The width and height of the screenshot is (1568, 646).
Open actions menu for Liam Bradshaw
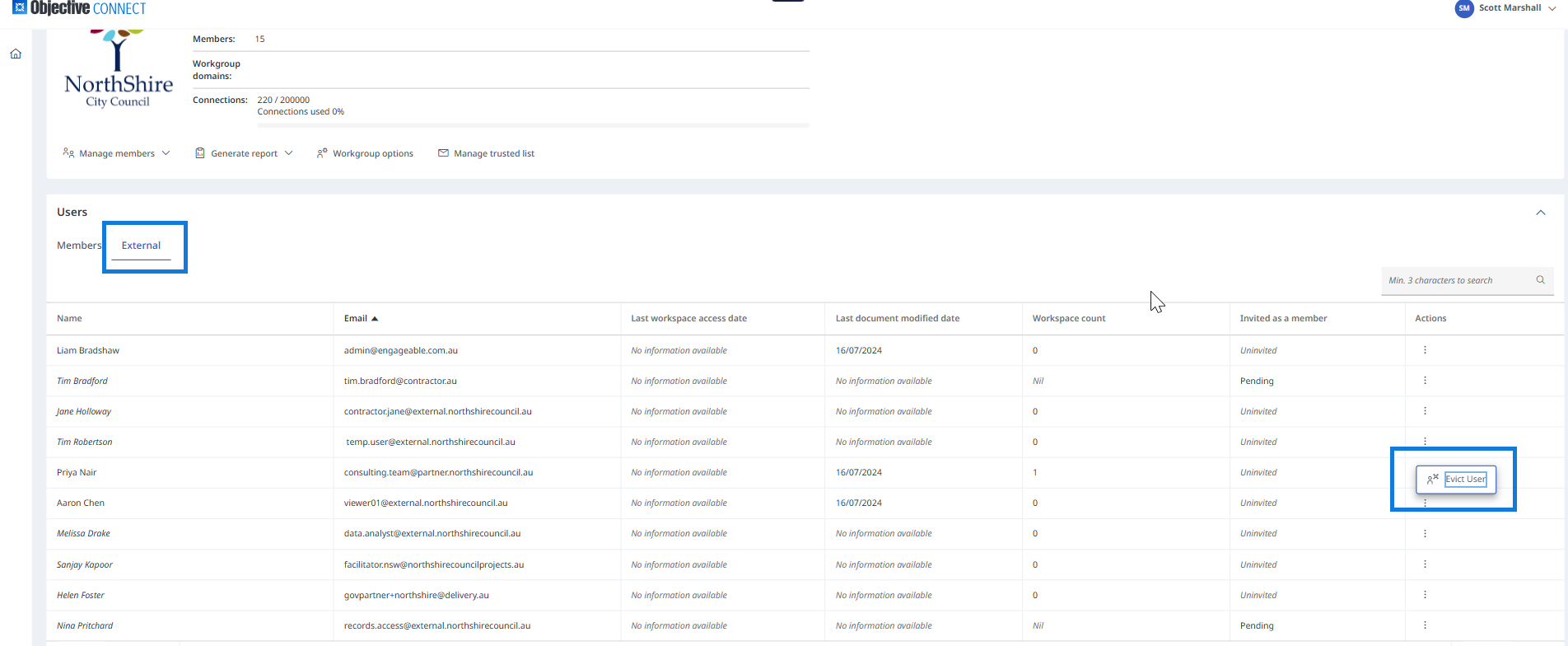(1425, 350)
